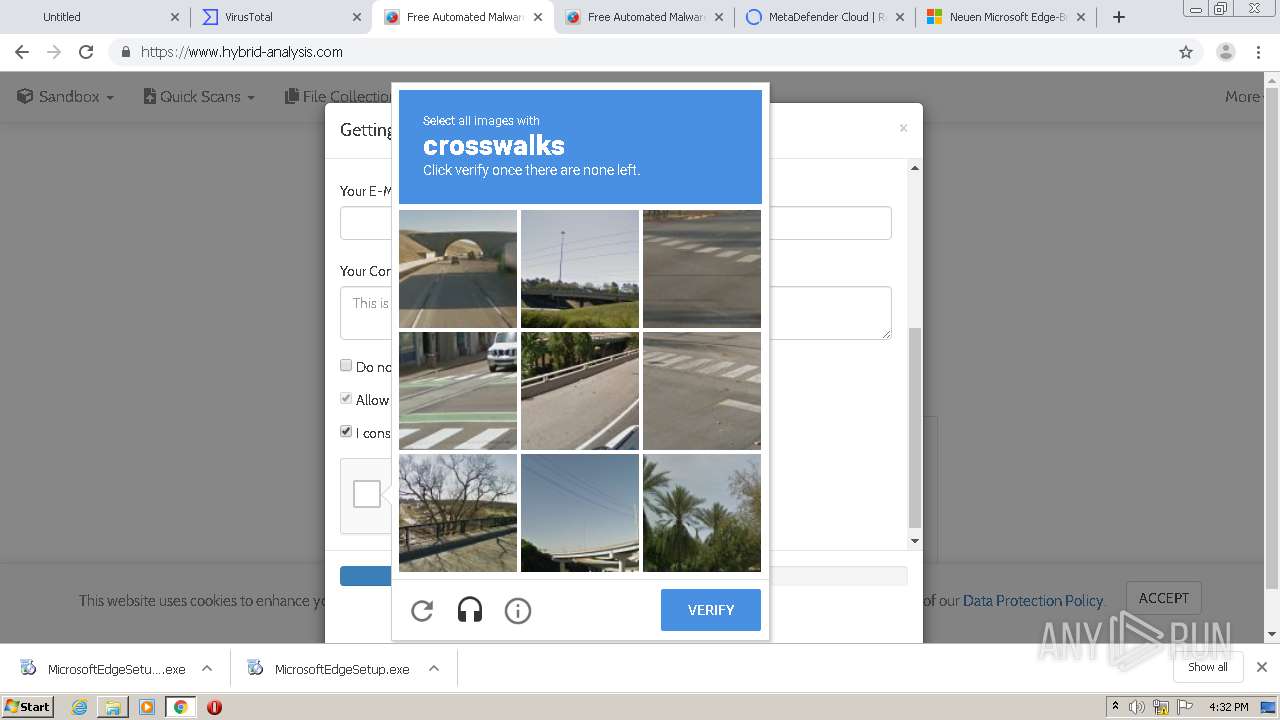The height and width of the screenshot is (720, 1280).
Task: Open the captcha help info icon
Action: (518, 610)
